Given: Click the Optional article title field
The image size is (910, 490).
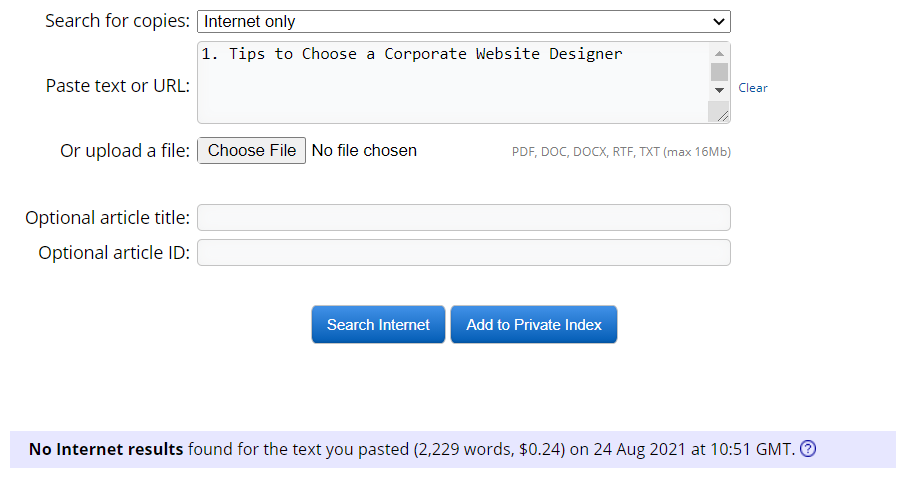Looking at the screenshot, I should pyautogui.click(x=464, y=218).
